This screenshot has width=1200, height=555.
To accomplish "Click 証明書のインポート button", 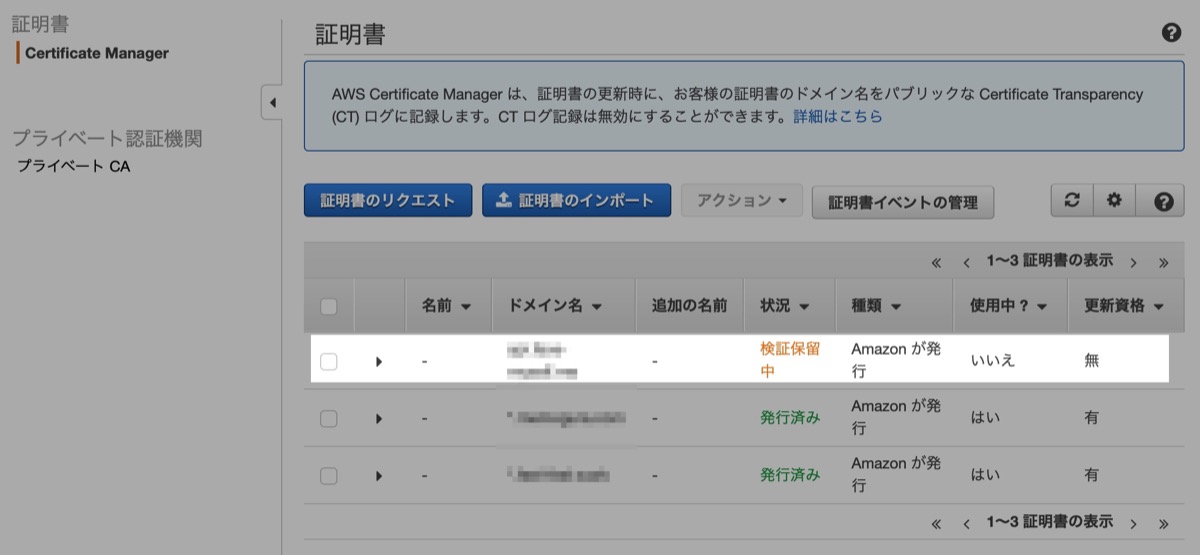I will [x=576, y=200].
